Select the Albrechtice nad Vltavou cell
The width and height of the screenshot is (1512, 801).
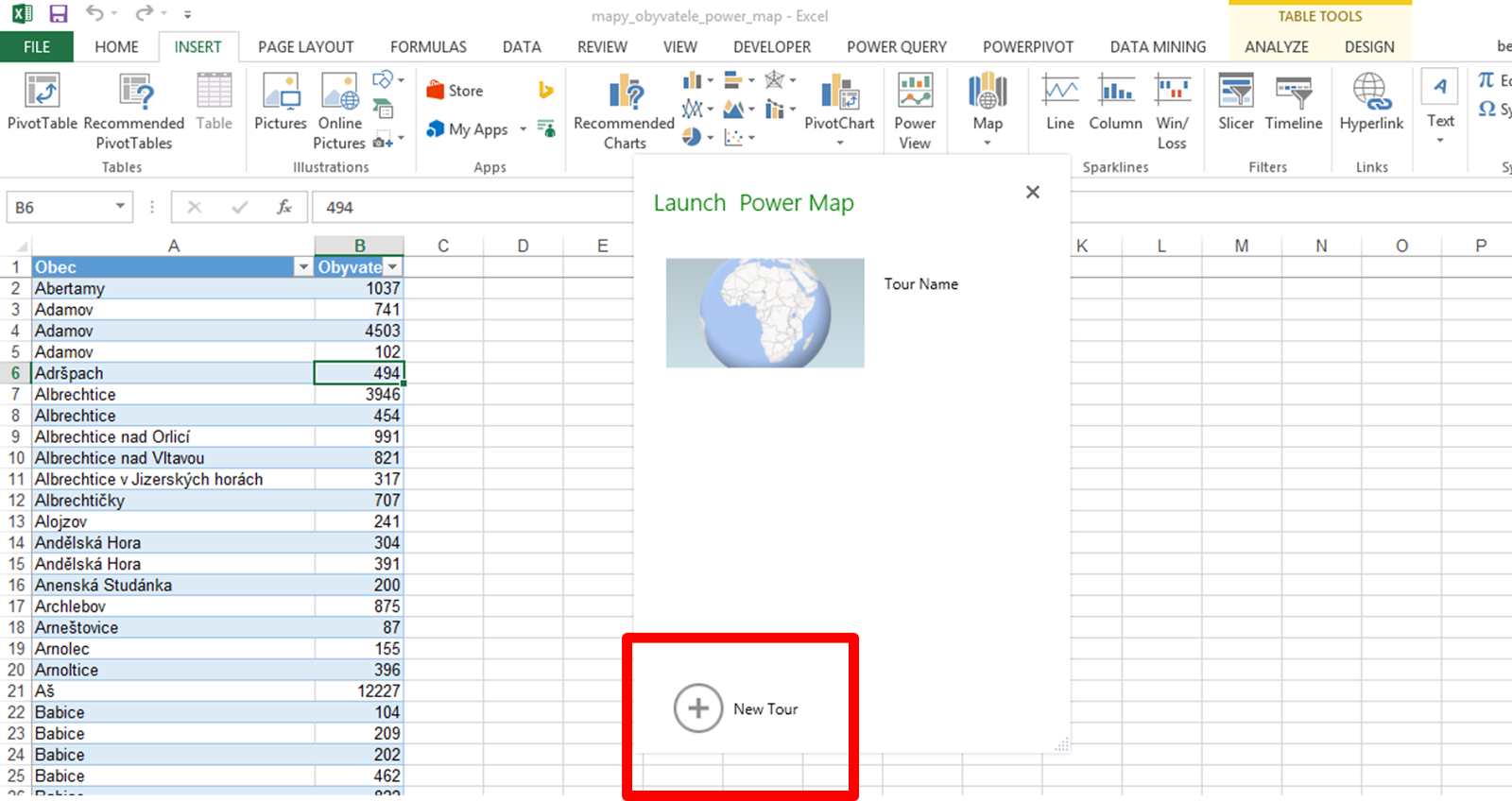(x=173, y=458)
